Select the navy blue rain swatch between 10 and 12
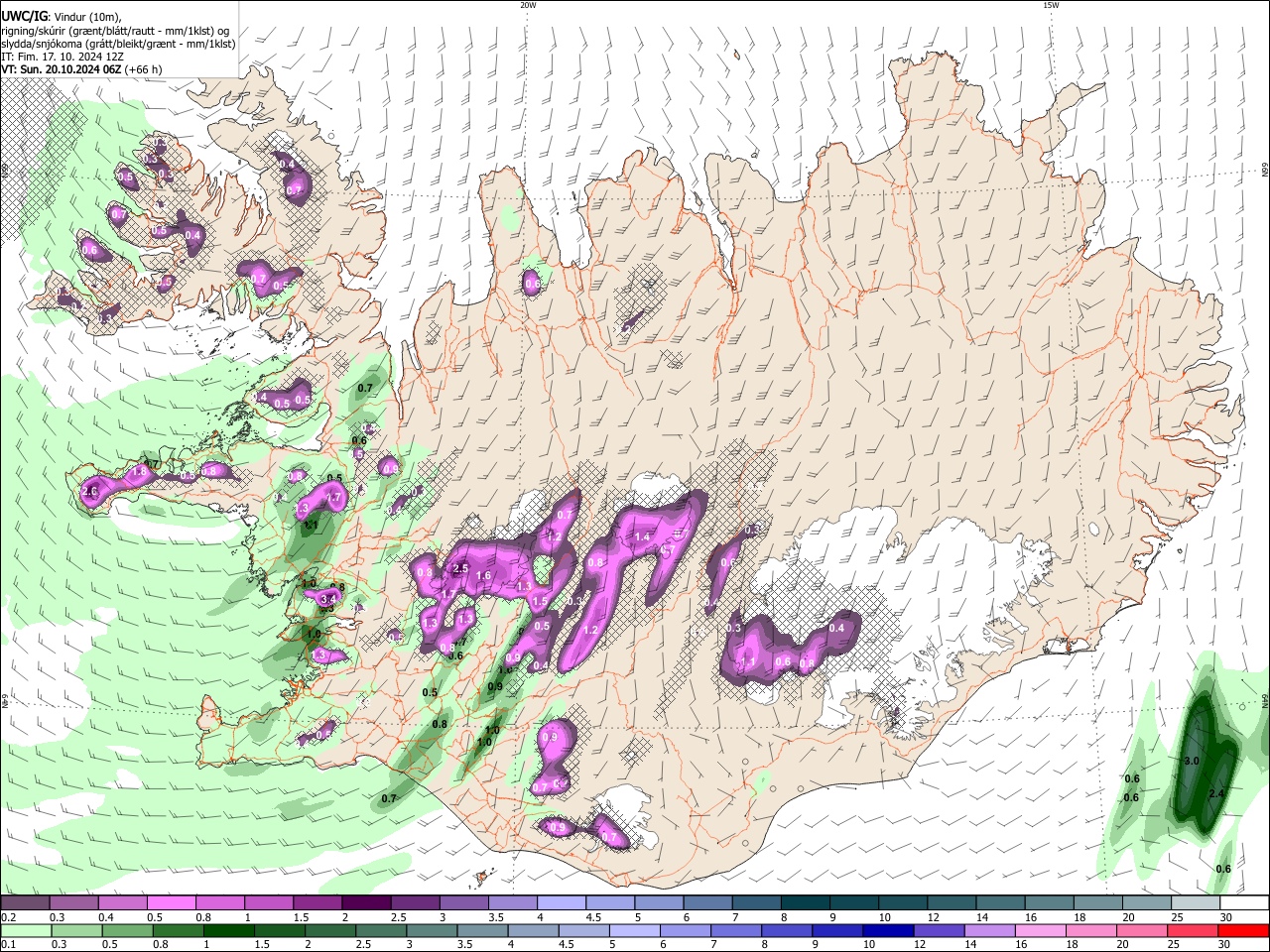 888,931
